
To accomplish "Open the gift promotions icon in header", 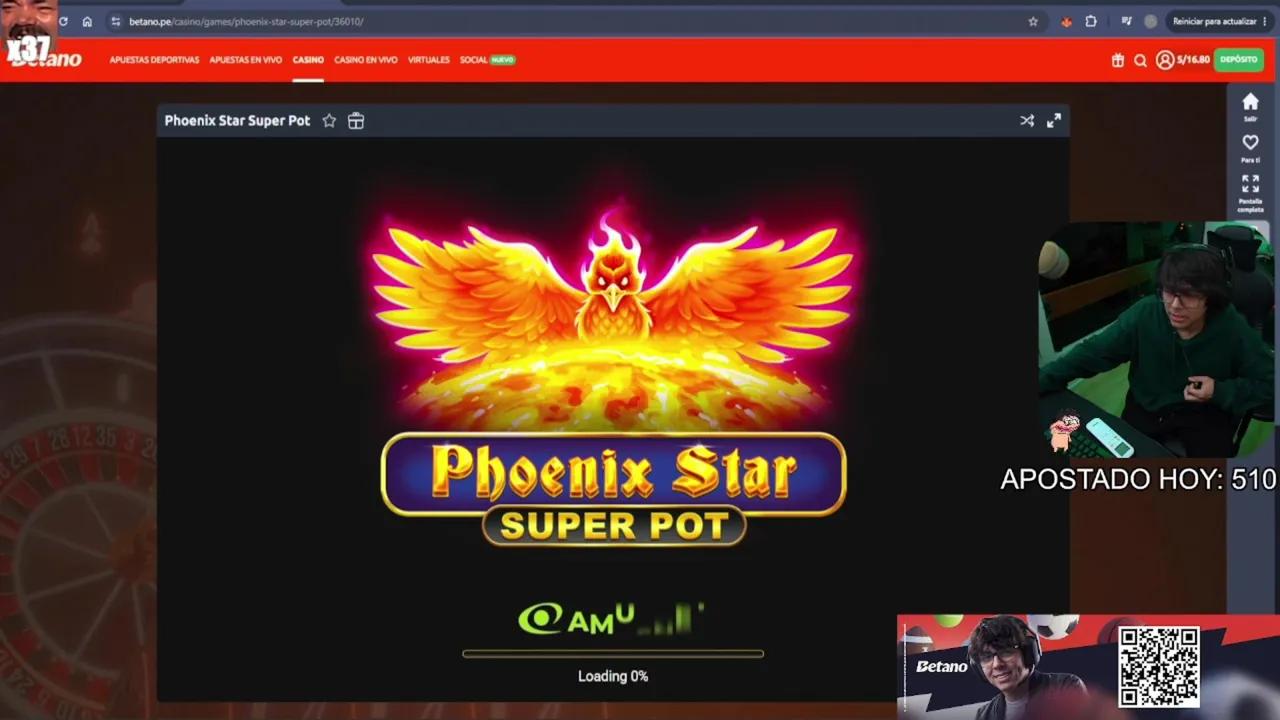I will coord(1118,60).
